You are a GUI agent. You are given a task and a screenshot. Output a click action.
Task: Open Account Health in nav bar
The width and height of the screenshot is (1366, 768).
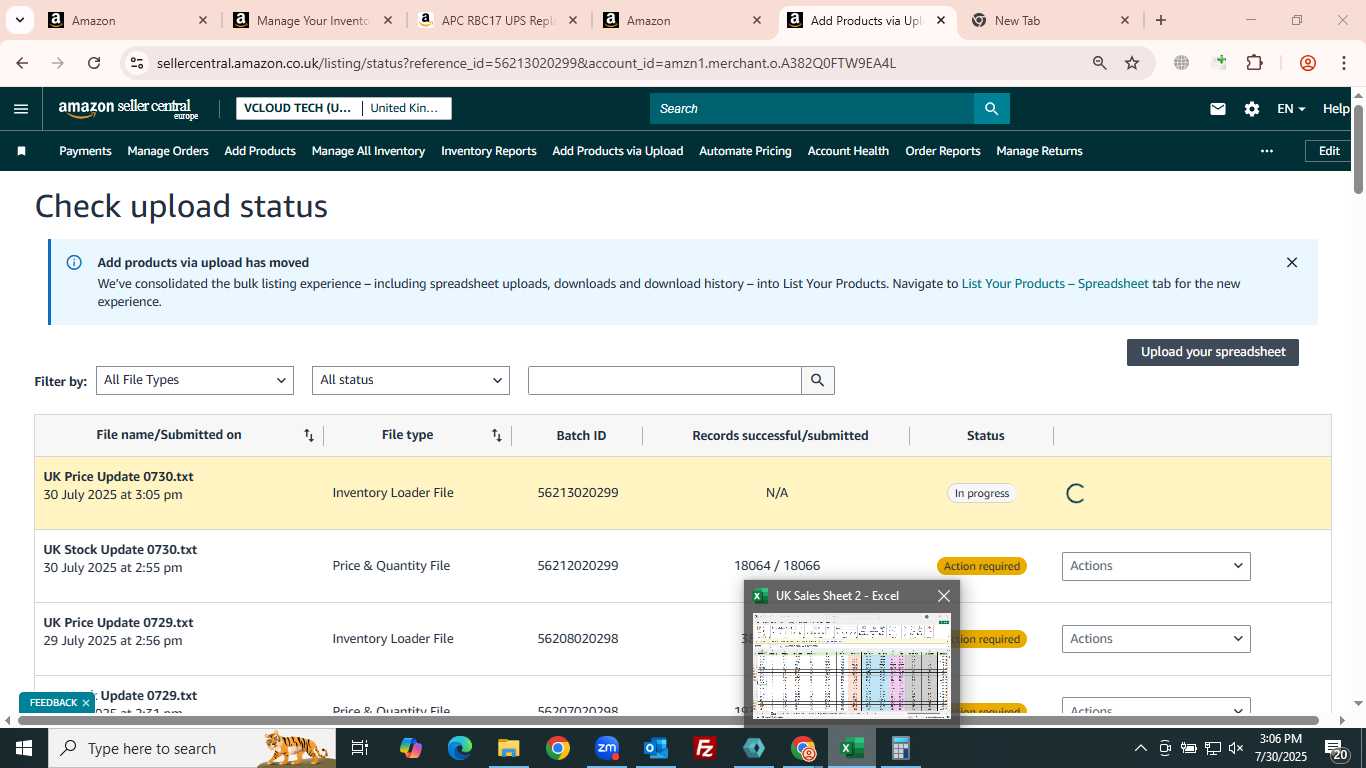[x=848, y=151]
